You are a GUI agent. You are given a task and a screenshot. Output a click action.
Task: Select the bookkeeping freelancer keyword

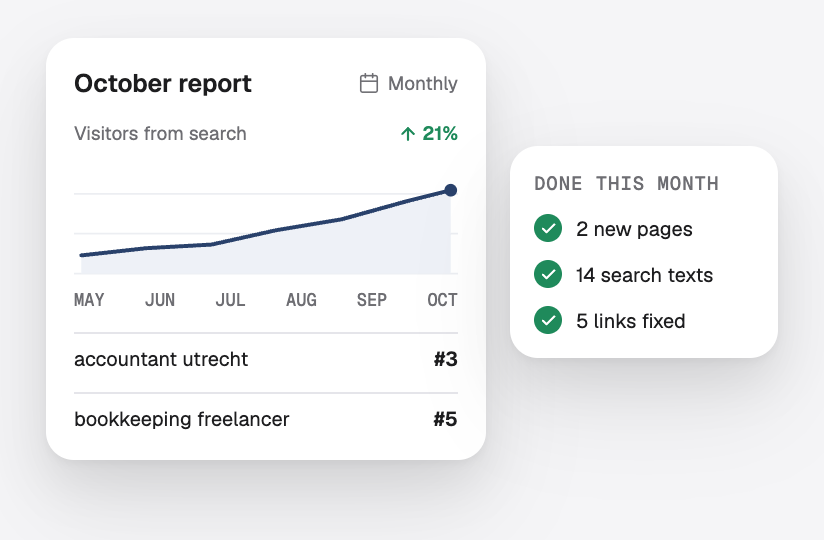182,419
